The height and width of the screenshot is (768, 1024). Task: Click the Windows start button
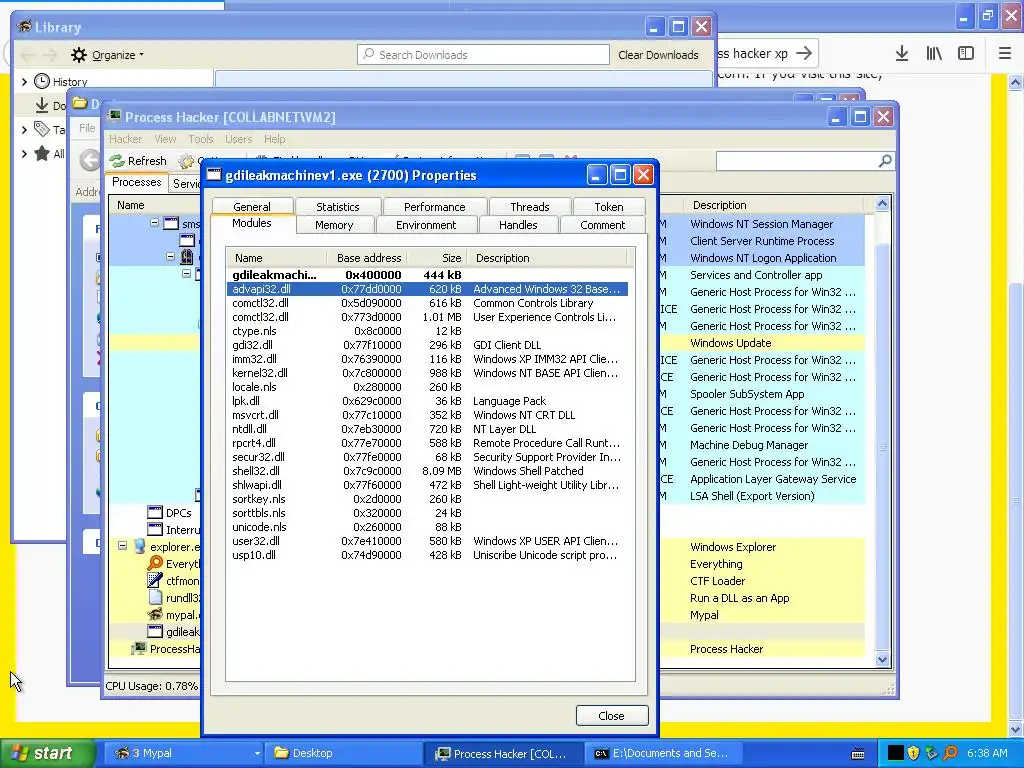point(47,753)
